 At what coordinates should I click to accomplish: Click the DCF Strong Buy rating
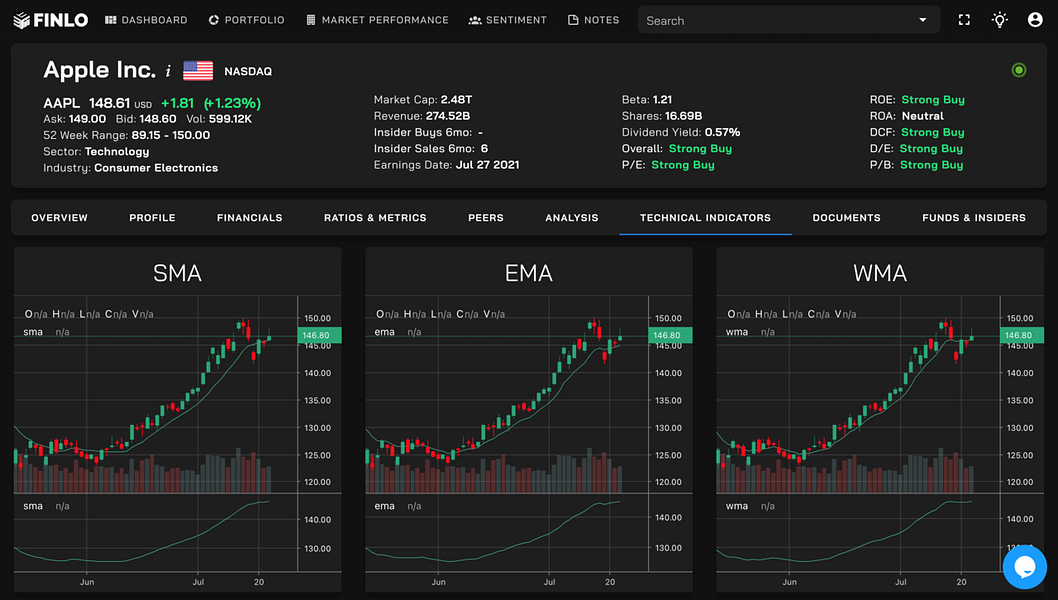[x=932, y=132]
